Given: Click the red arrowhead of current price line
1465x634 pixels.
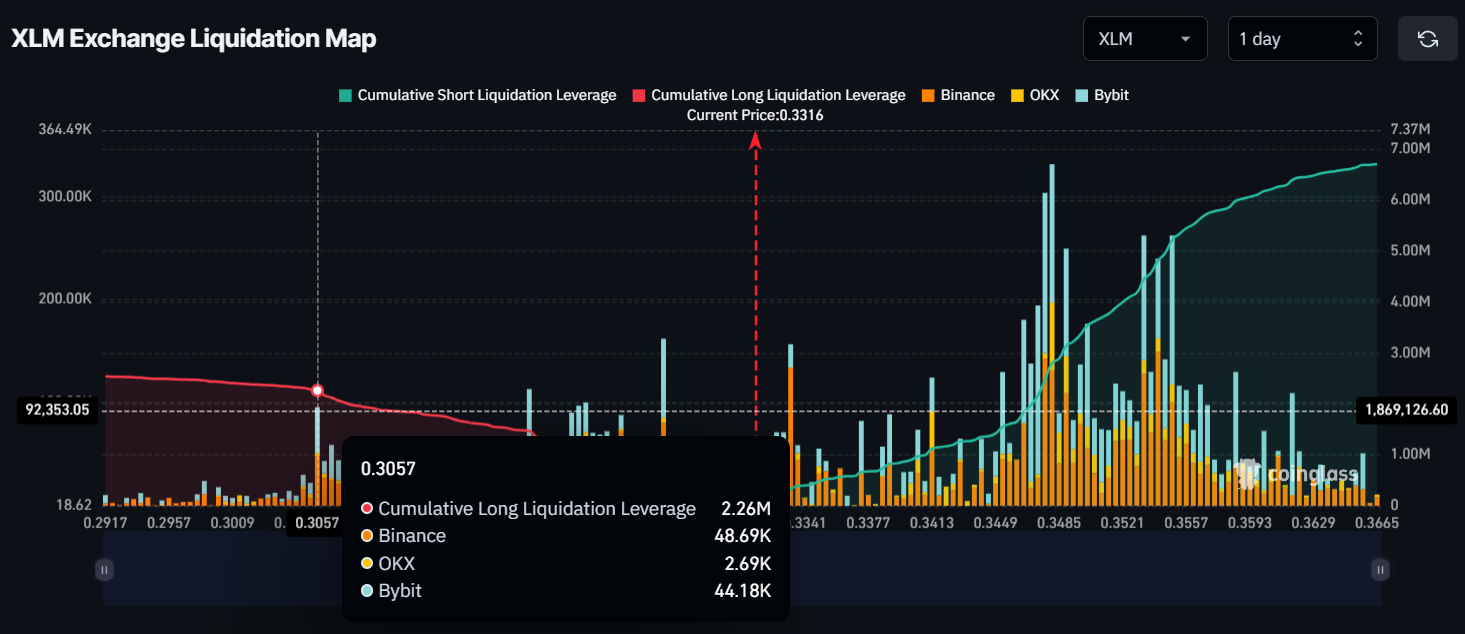Looking at the screenshot, I should click(755, 141).
